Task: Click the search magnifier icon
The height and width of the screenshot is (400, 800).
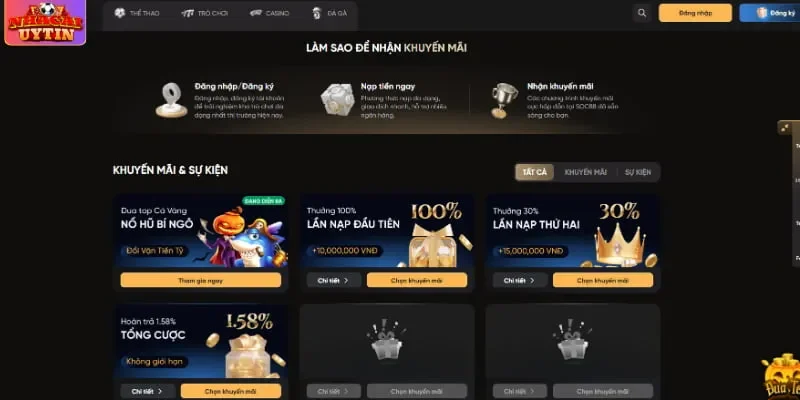Action: (x=642, y=13)
